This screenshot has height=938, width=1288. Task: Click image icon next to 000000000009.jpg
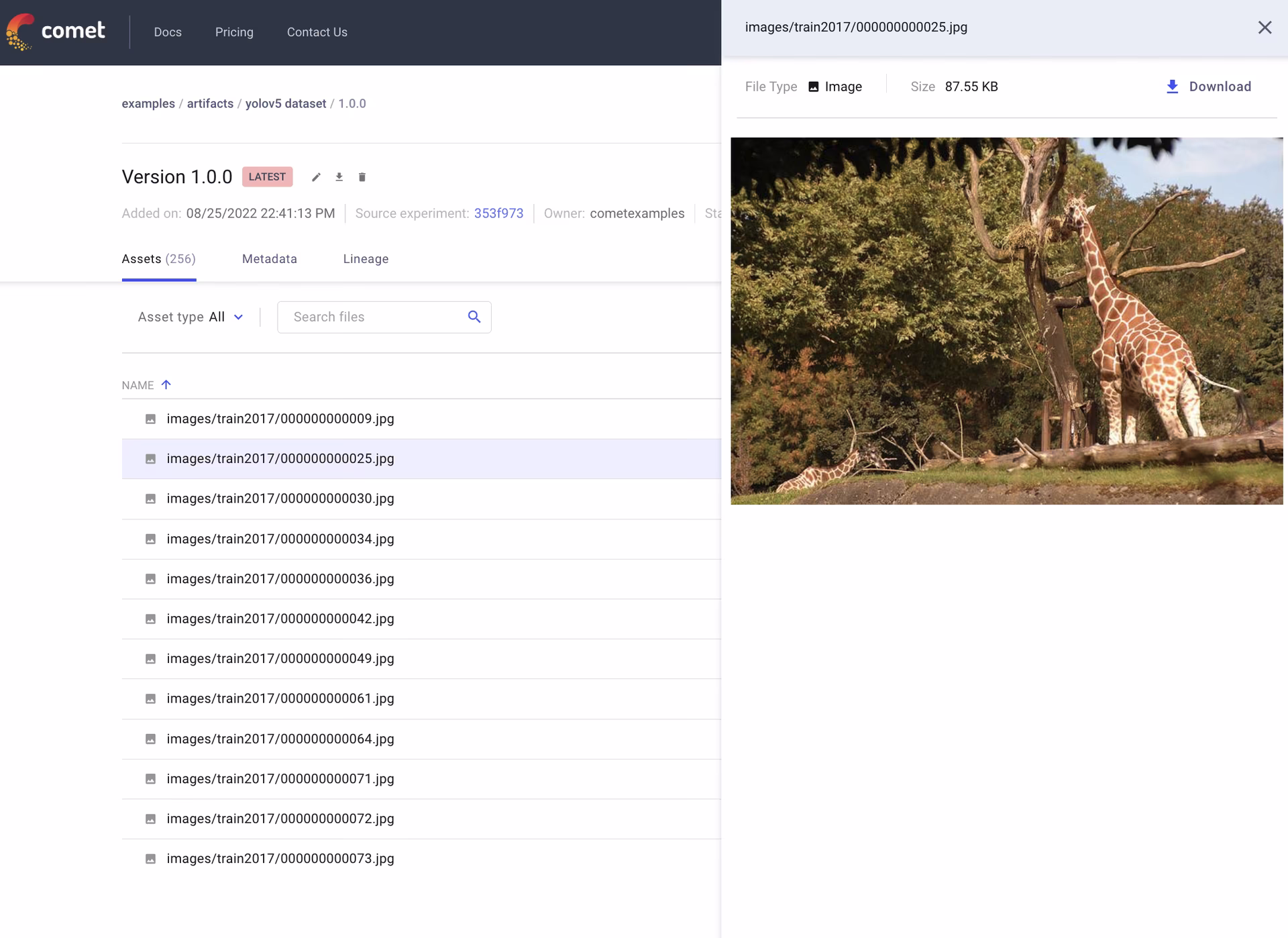(x=150, y=419)
